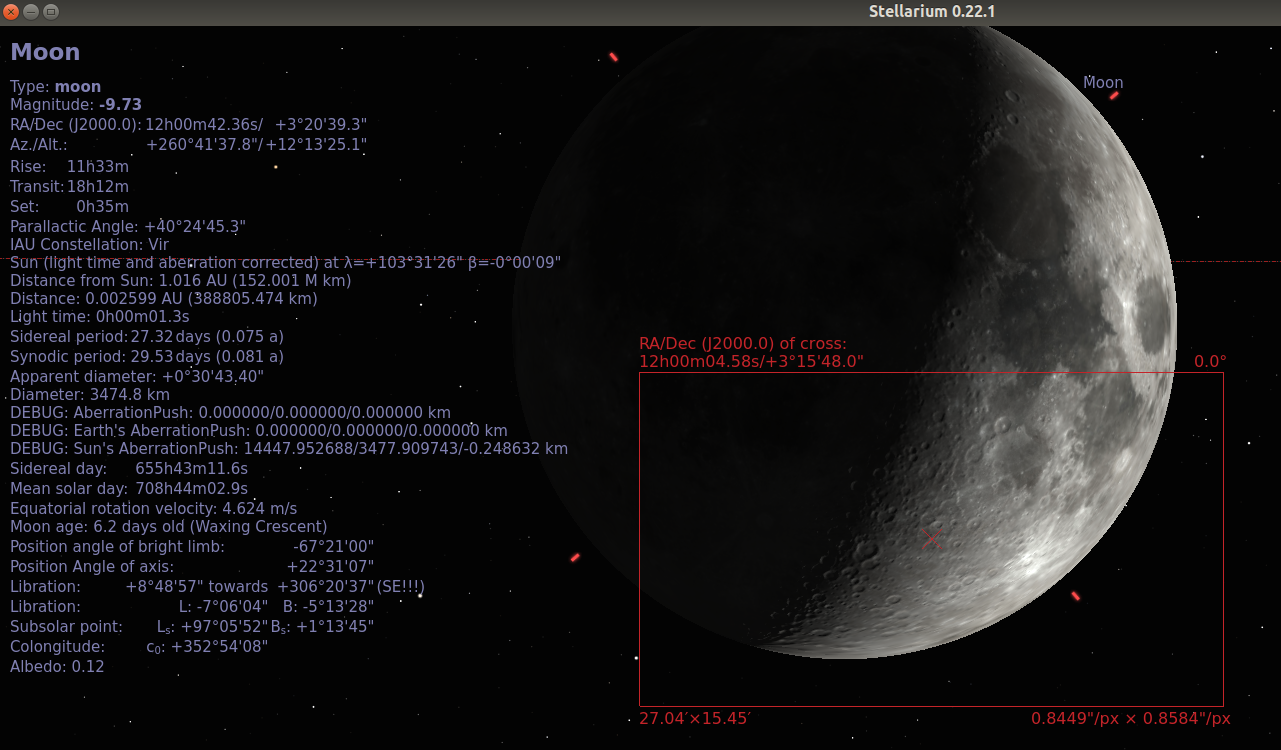Click the Apparent diameter info line
The height and width of the screenshot is (750, 1281).
pyautogui.click(x=137, y=377)
